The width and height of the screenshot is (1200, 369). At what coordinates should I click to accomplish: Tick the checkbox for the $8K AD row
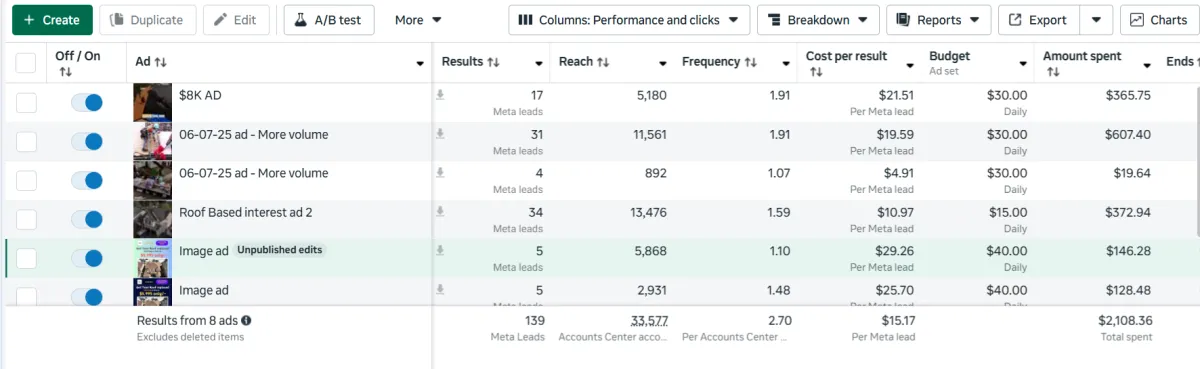click(27, 103)
